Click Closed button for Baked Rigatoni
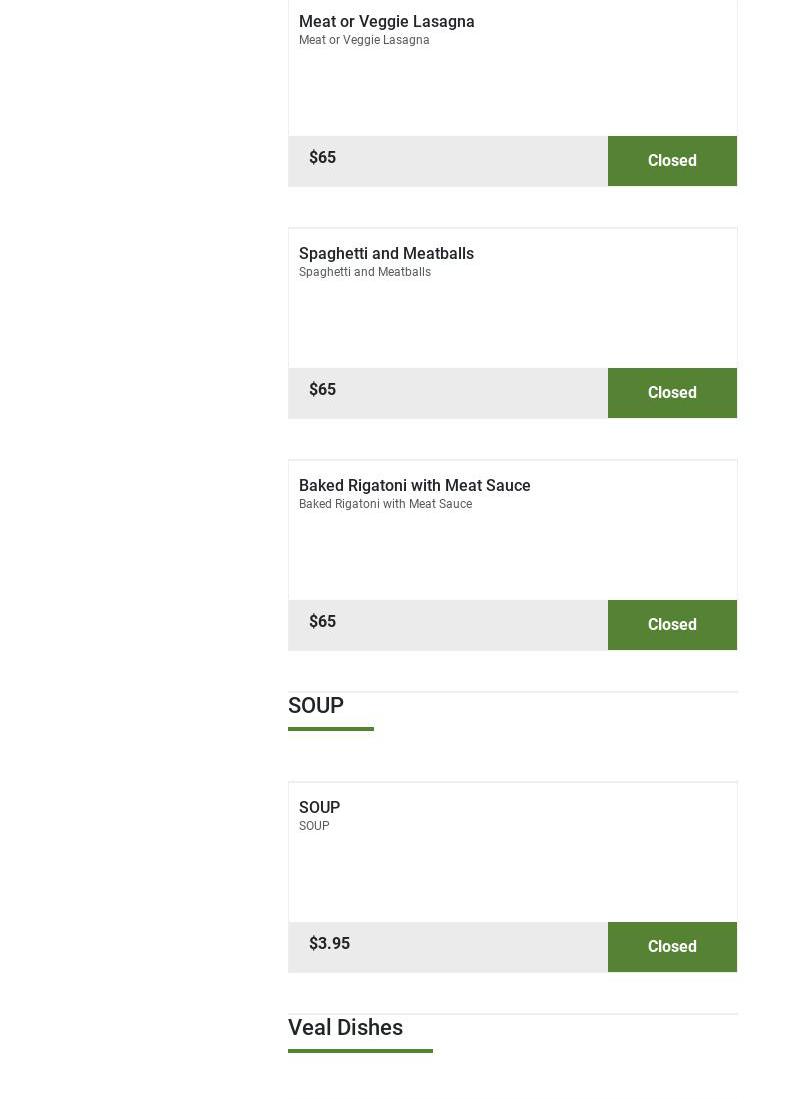The image size is (785, 1099). (x=672, y=625)
